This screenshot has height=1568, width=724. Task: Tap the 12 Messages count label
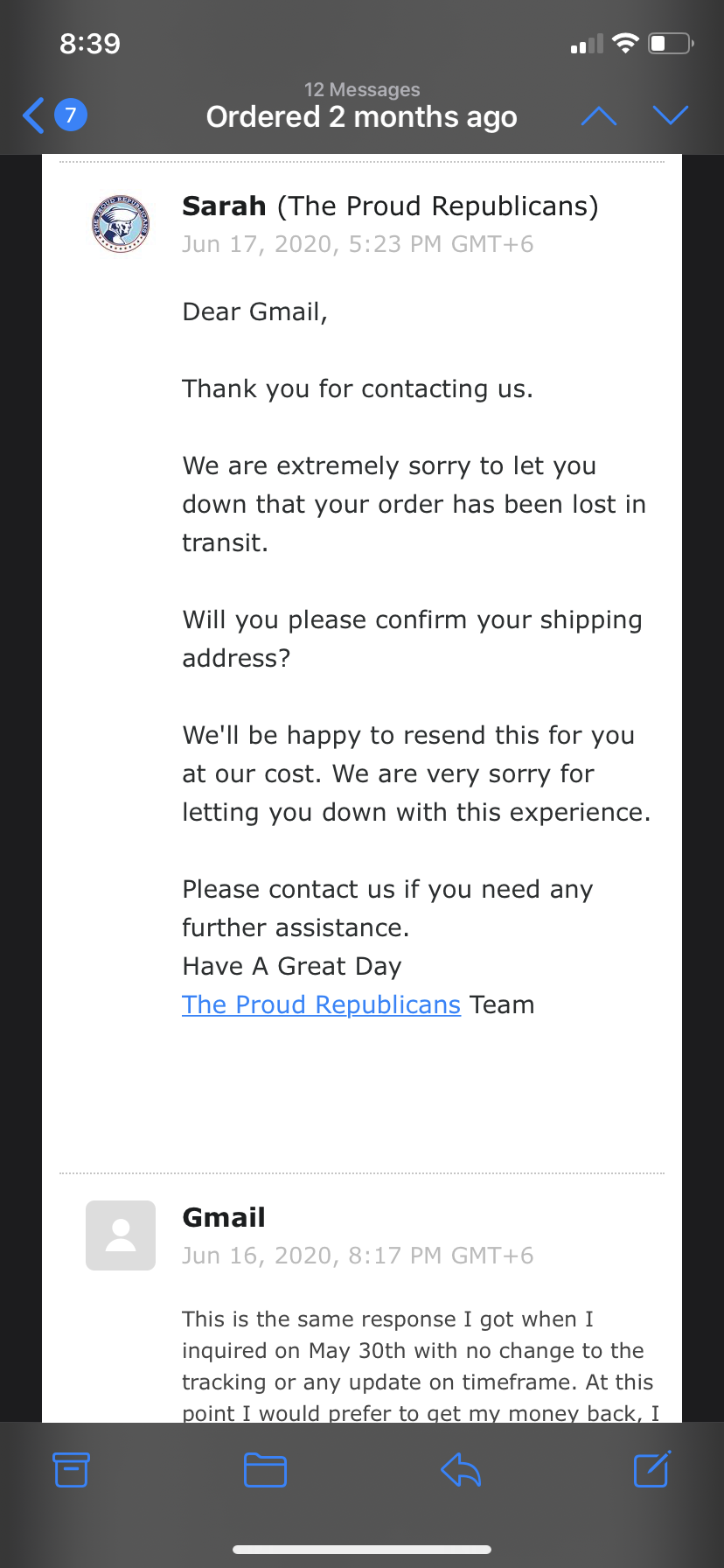point(362,89)
